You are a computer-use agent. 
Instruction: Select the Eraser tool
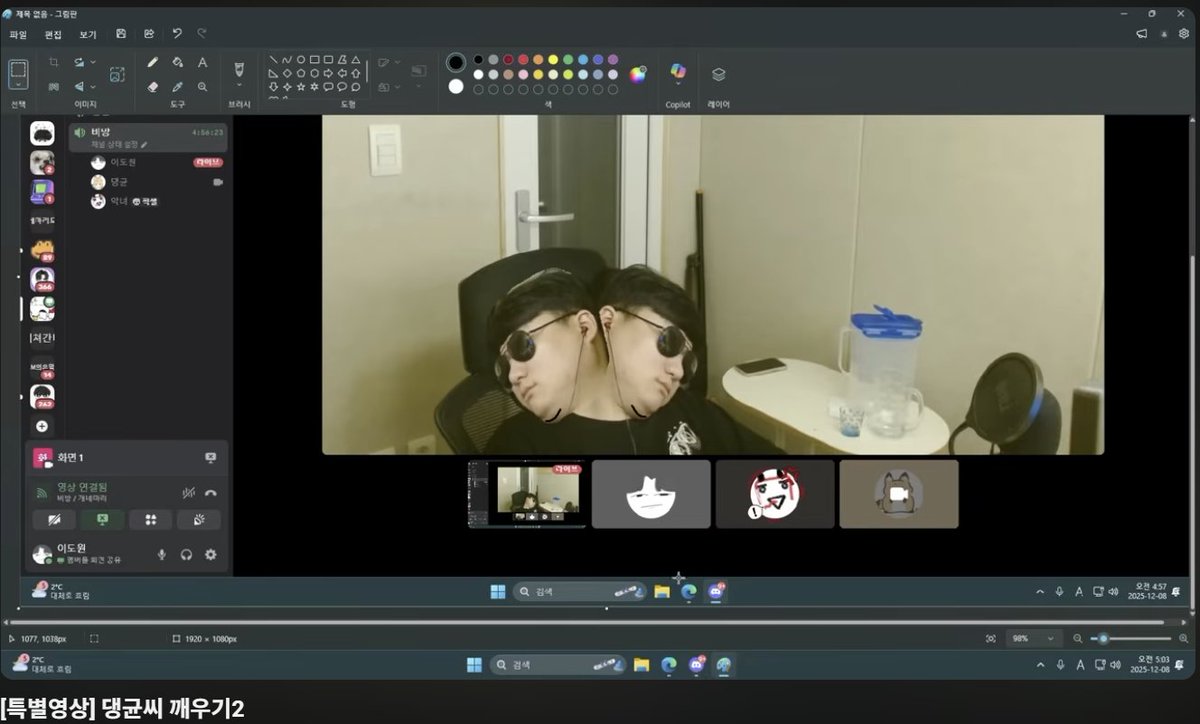coord(153,87)
